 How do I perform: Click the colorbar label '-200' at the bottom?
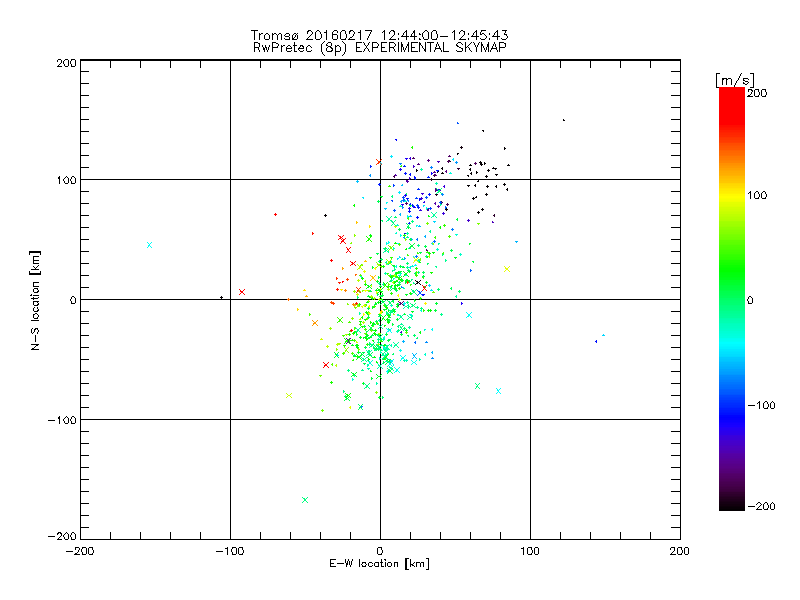tap(761, 507)
